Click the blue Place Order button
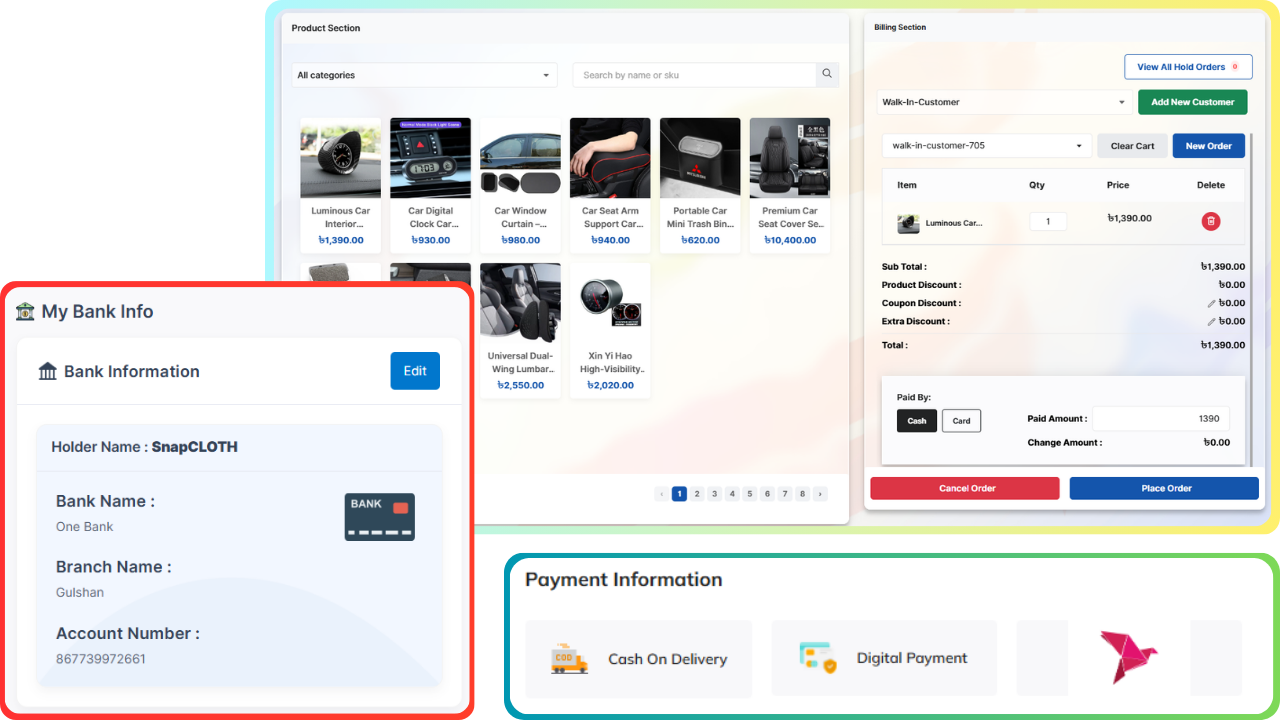The width and height of the screenshot is (1280, 720). (x=1164, y=488)
